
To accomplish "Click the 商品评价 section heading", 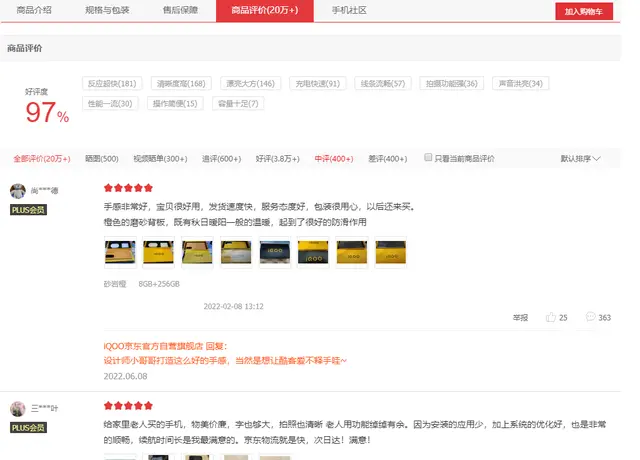I will pos(24,48).
